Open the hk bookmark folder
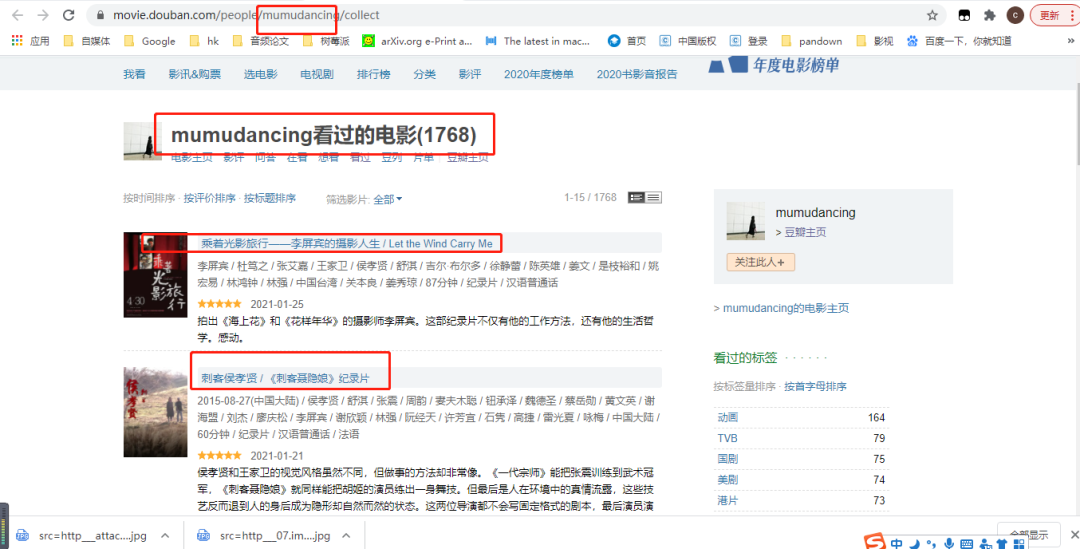The width and height of the screenshot is (1080, 549). [x=204, y=41]
